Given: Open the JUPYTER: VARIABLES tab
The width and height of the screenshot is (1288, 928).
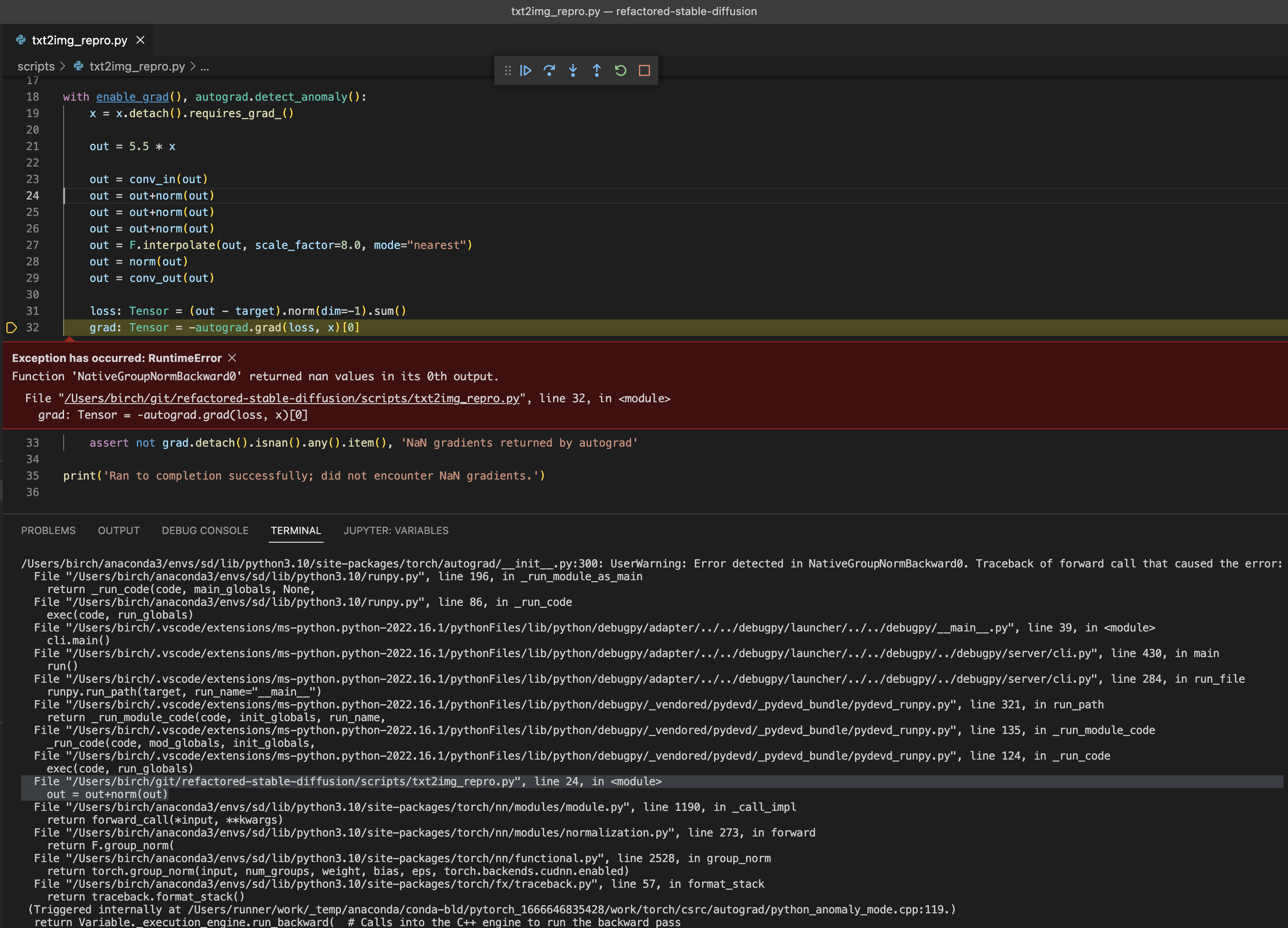Looking at the screenshot, I should [396, 531].
